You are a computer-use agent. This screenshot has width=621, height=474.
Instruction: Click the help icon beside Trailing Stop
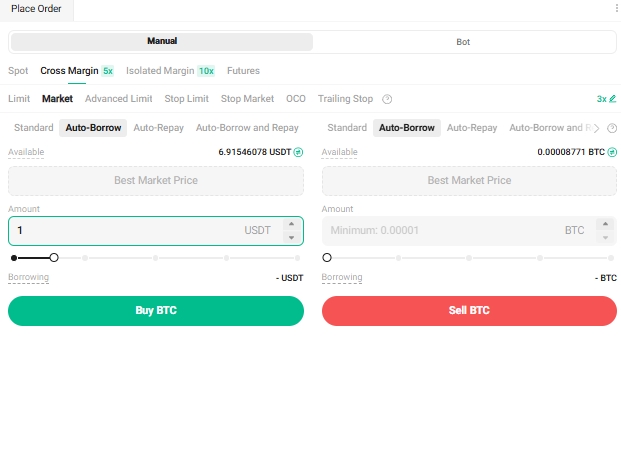pos(387,99)
